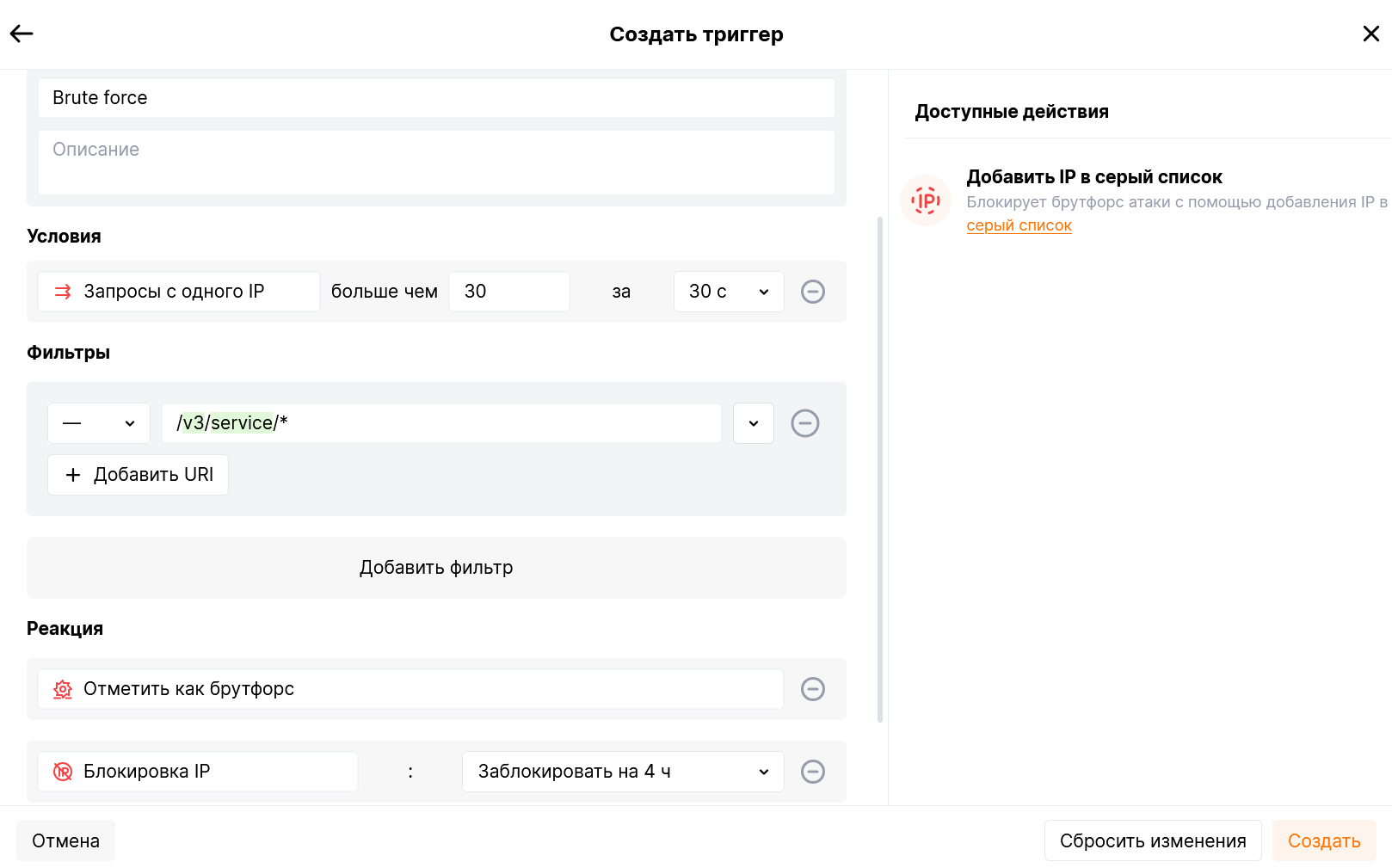Remove the Запросы с одного IP condition
The image size is (1392, 868).
click(813, 292)
